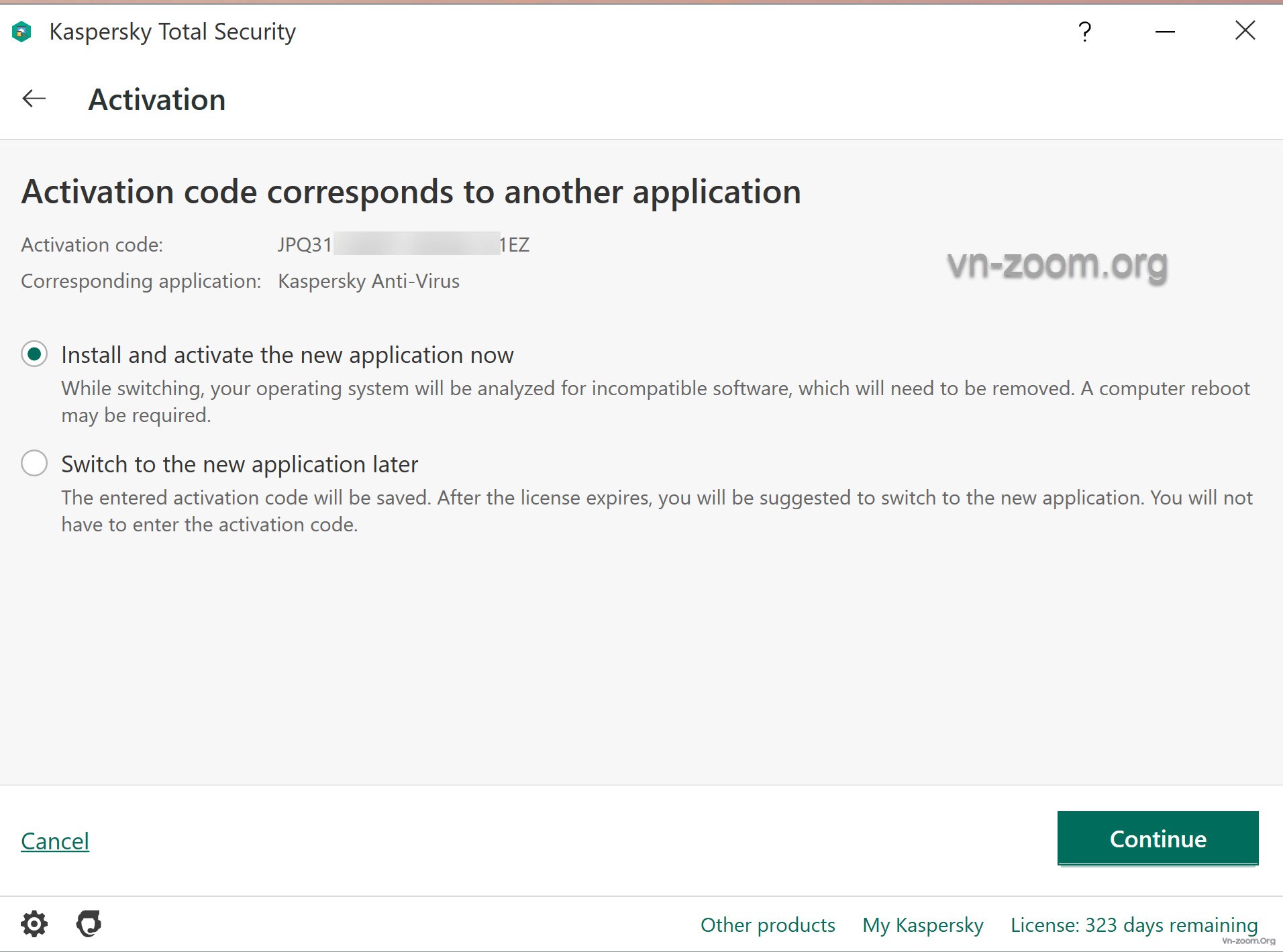Click the description about saved activation code
The image size is (1283, 952).
coord(657,511)
